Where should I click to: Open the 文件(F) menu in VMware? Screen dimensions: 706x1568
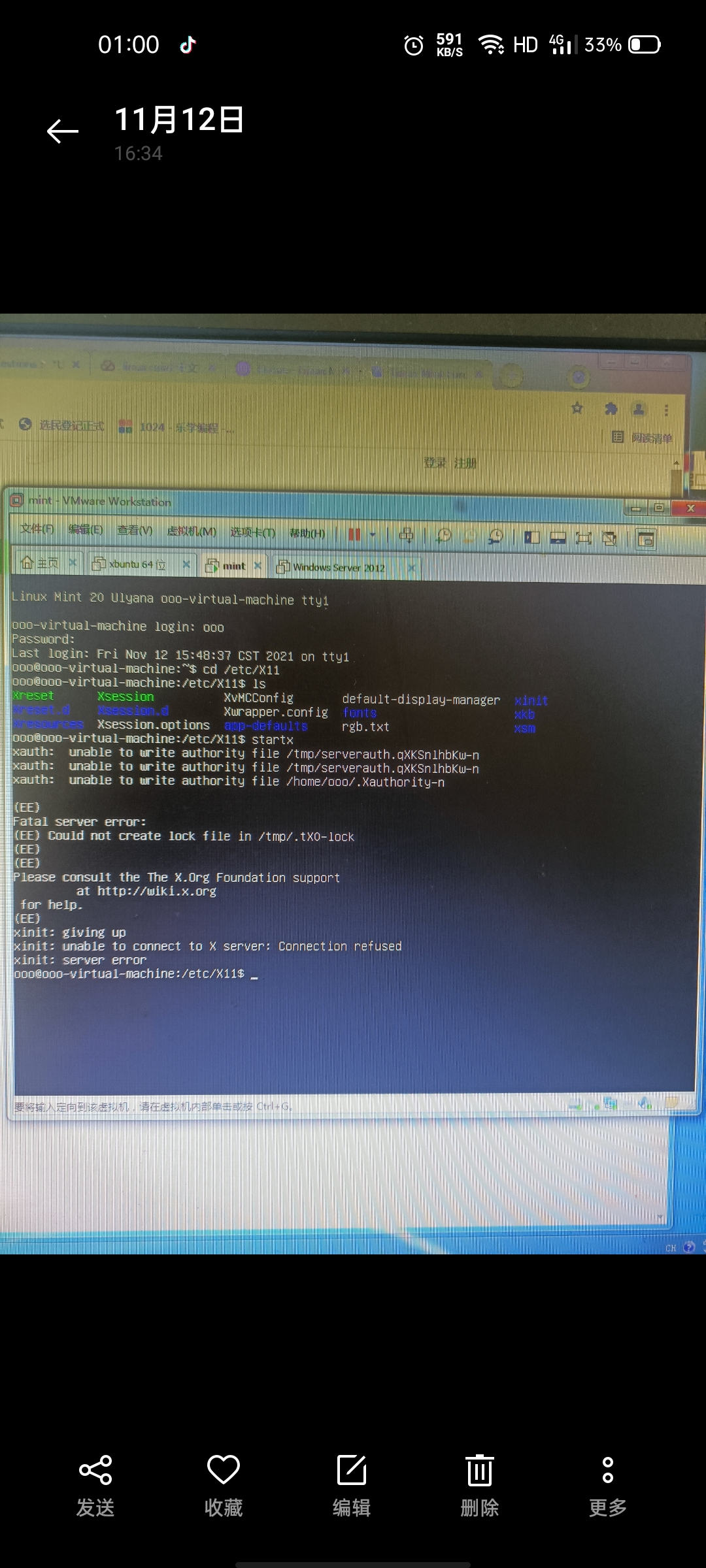pyautogui.click(x=37, y=529)
